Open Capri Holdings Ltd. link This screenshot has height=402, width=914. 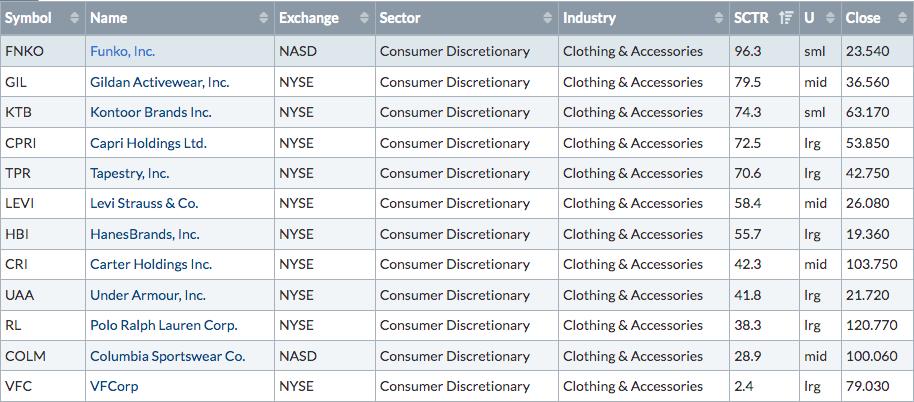(148, 143)
